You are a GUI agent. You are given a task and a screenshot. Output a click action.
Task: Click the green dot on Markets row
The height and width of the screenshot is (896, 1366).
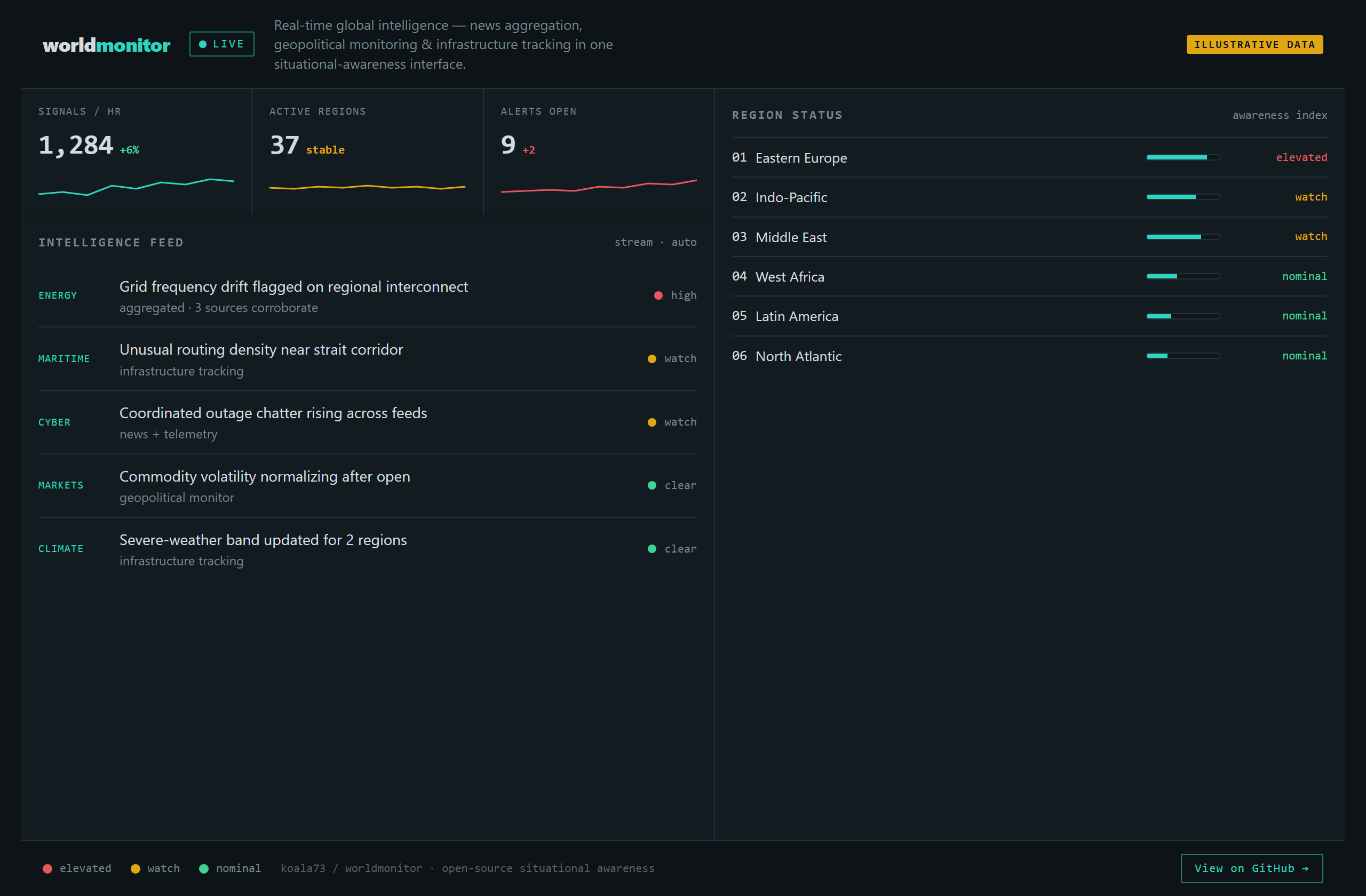click(652, 485)
